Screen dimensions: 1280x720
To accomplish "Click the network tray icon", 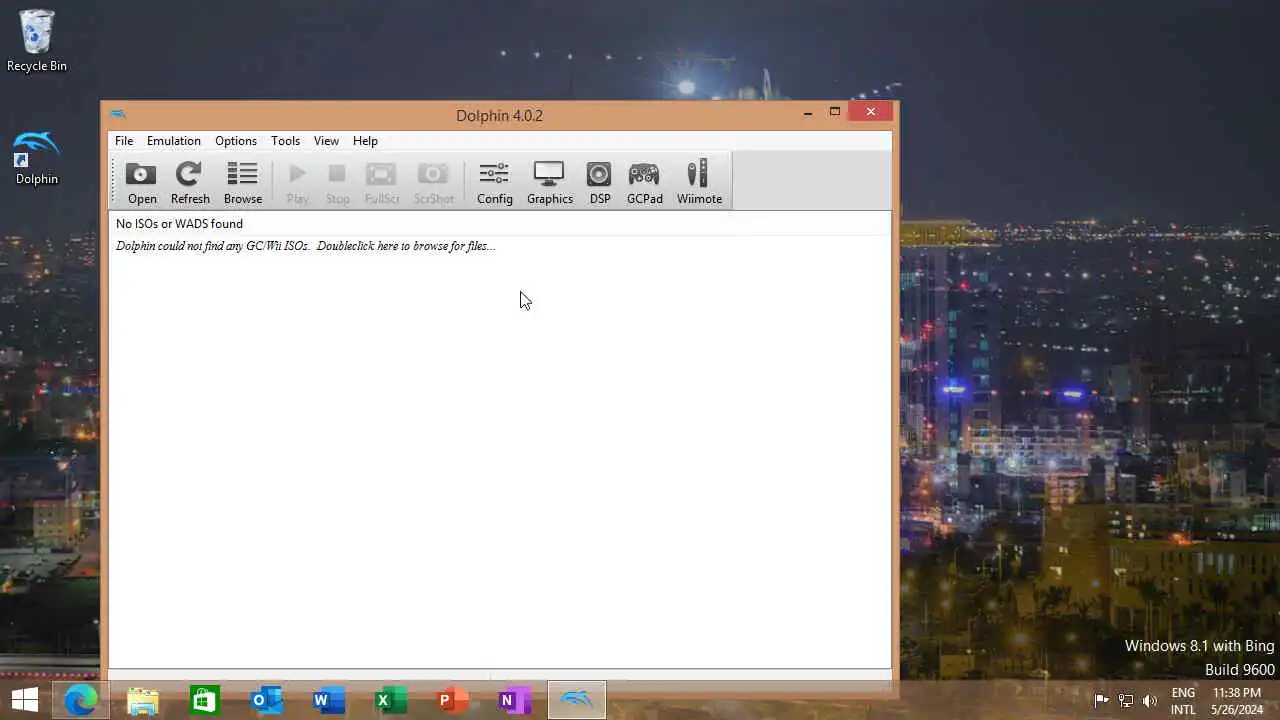I will [x=1126, y=700].
